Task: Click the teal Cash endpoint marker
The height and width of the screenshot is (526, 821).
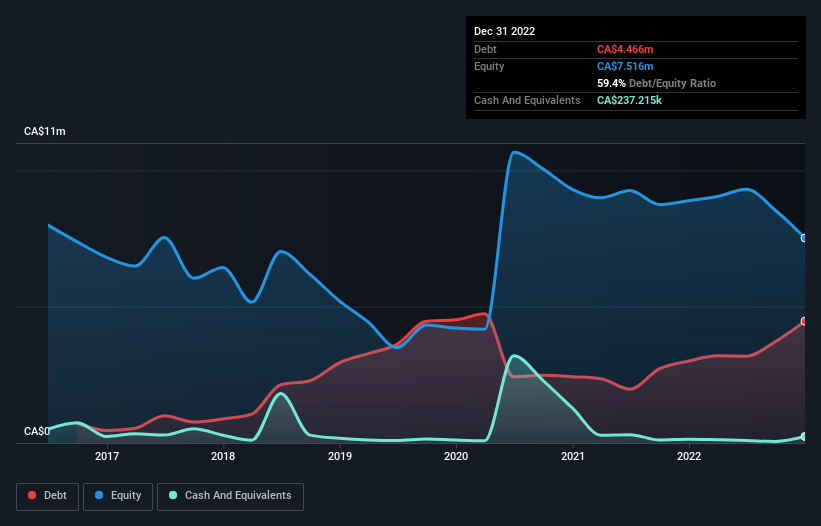Action: point(804,437)
